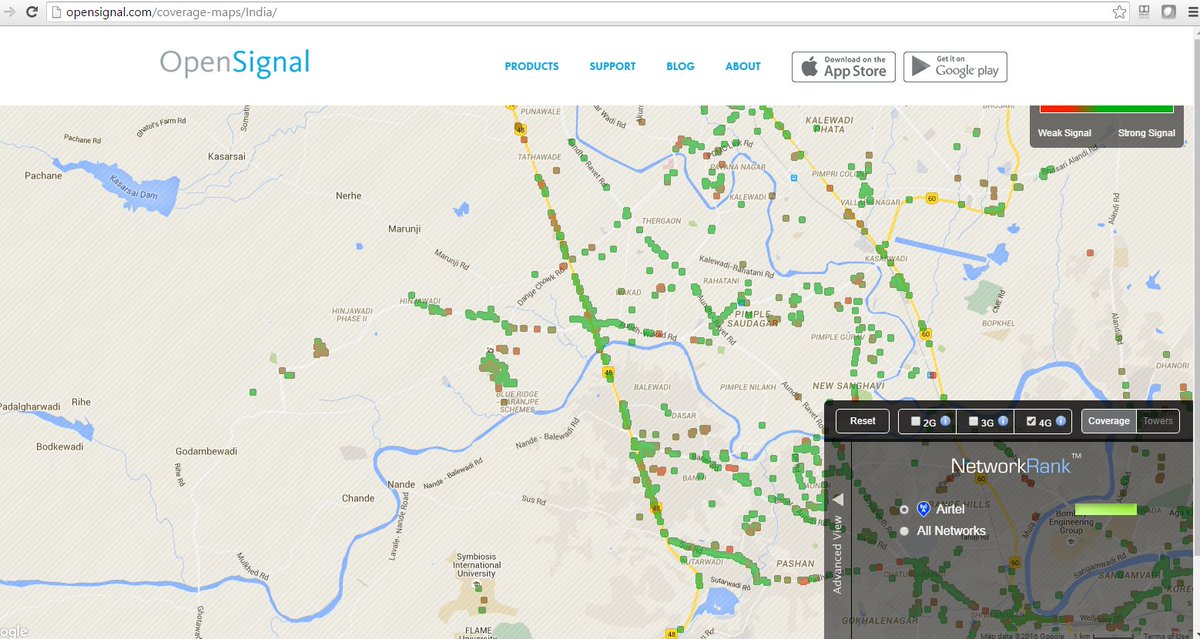Switch to Towers view
Viewport: 1200px width, 639px height.
click(x=1158, y=421)
